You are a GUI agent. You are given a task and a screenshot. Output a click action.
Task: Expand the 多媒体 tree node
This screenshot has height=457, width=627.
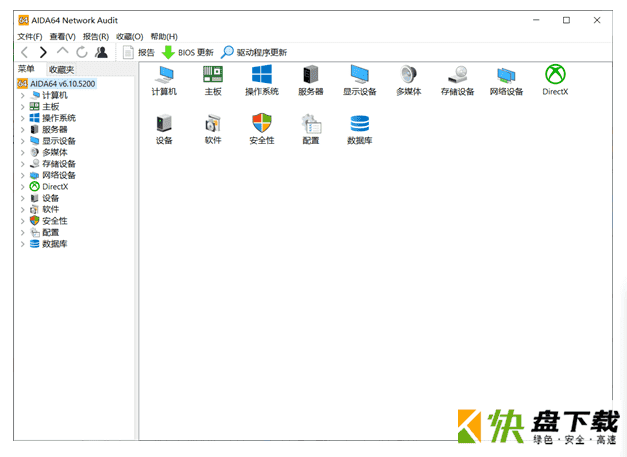click(x=22, y=152)
